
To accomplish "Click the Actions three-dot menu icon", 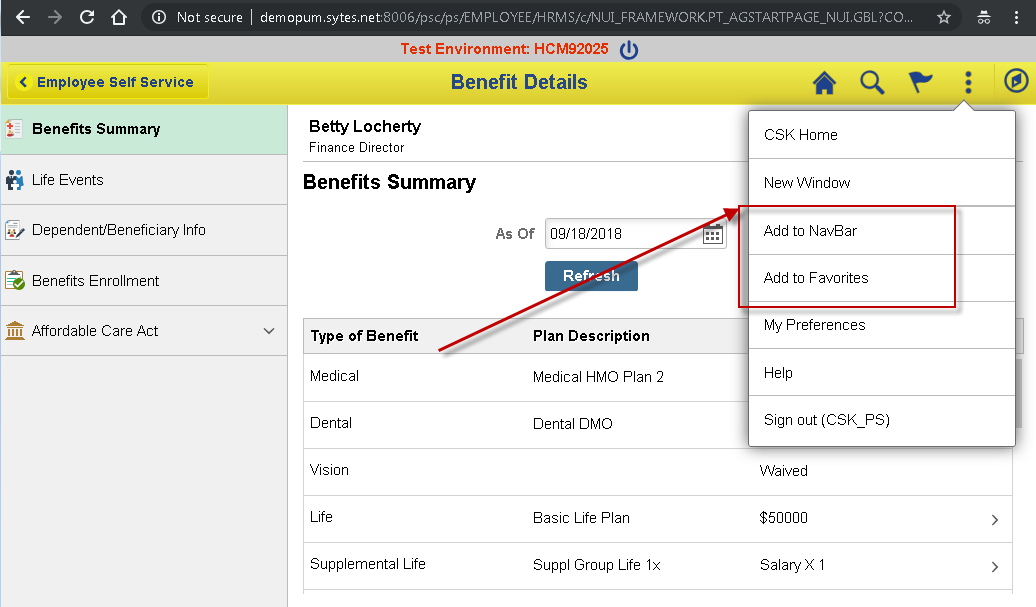I will pyautogui.click(x=967, y=84).
